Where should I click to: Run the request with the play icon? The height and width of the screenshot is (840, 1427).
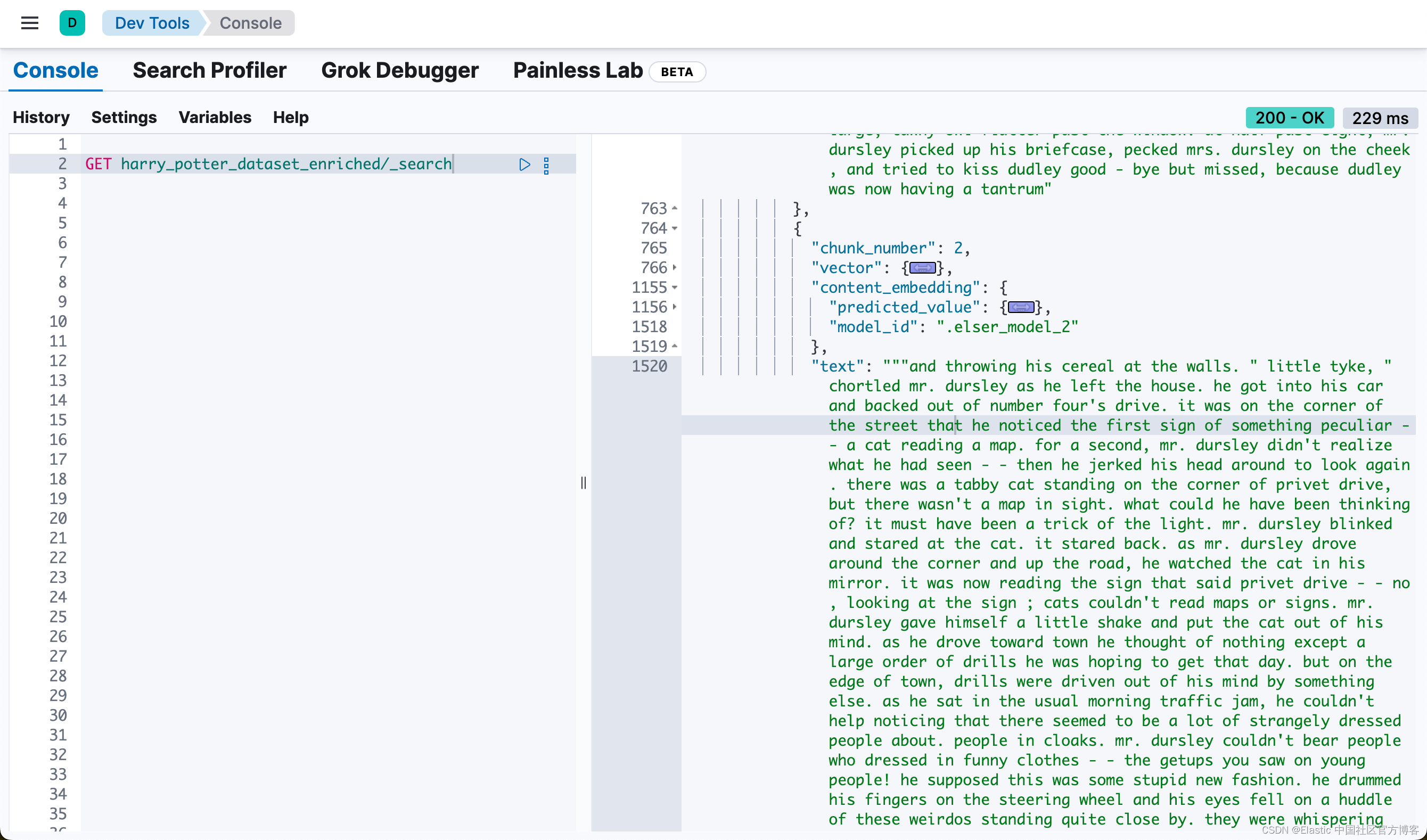click(524, 164)
